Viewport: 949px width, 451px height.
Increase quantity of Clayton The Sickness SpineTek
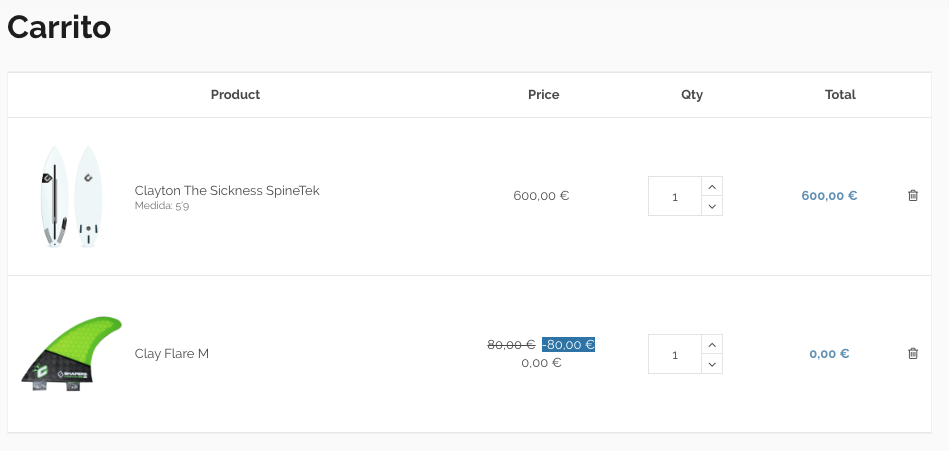tap(711, 187)
